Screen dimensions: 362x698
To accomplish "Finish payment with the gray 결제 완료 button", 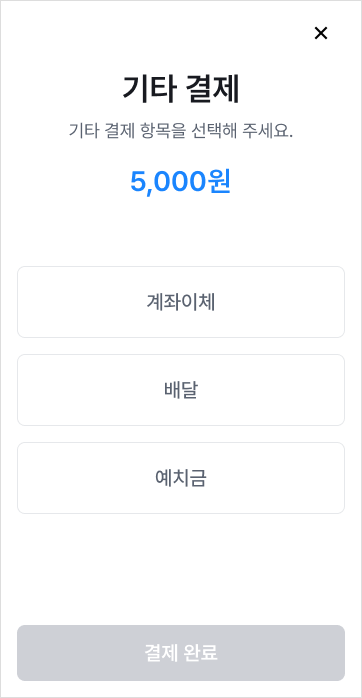I will click(181, 653).
